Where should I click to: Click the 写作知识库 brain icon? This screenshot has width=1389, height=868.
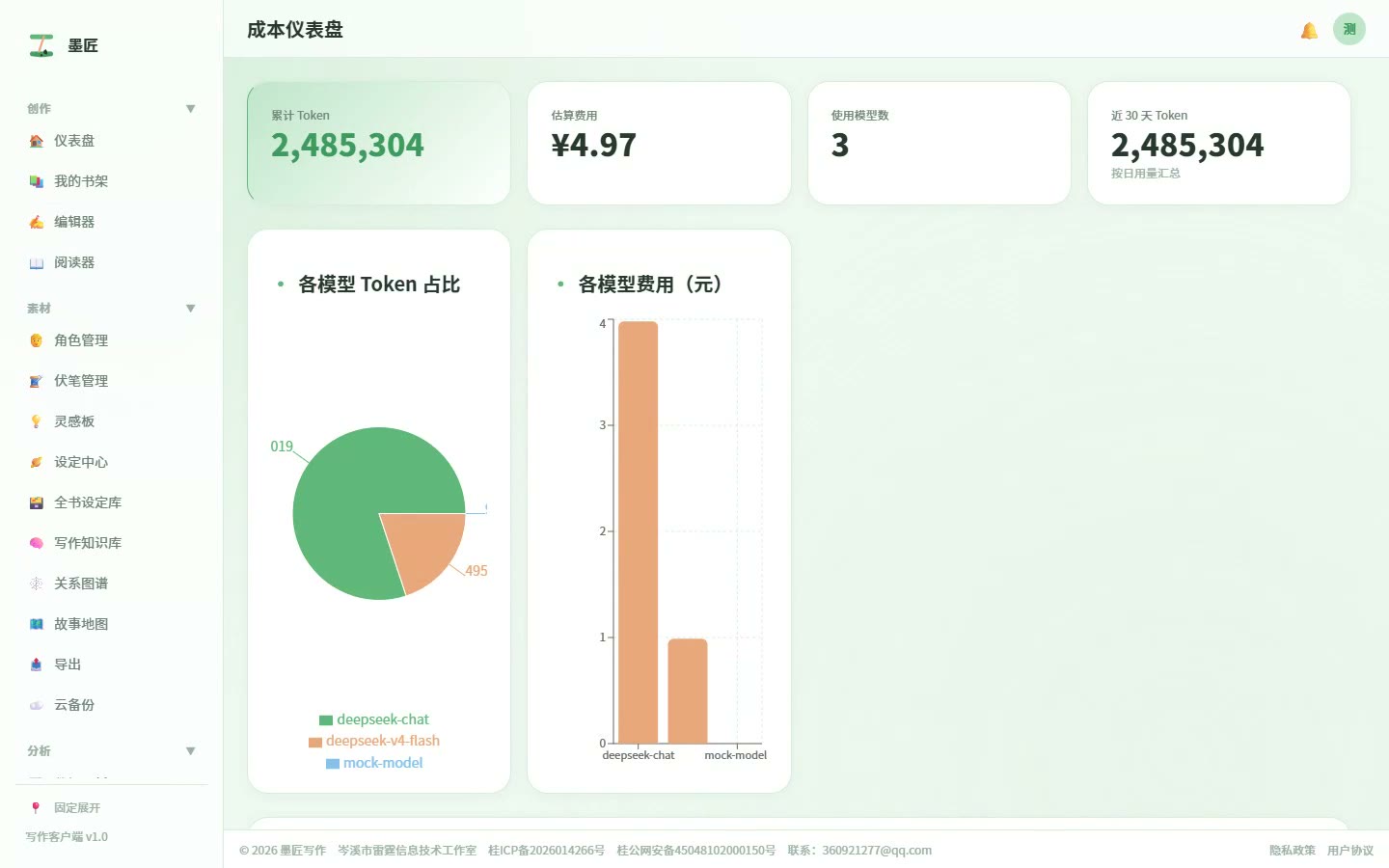(x=36, y=543)
